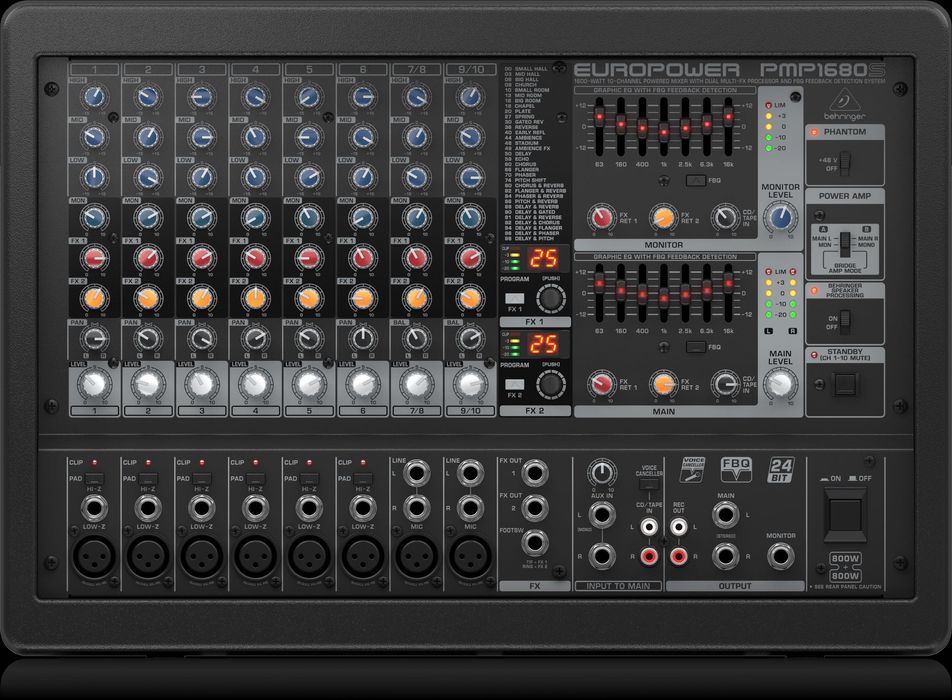Click channel 4 FX 2 orange knob

coord(255,298)
